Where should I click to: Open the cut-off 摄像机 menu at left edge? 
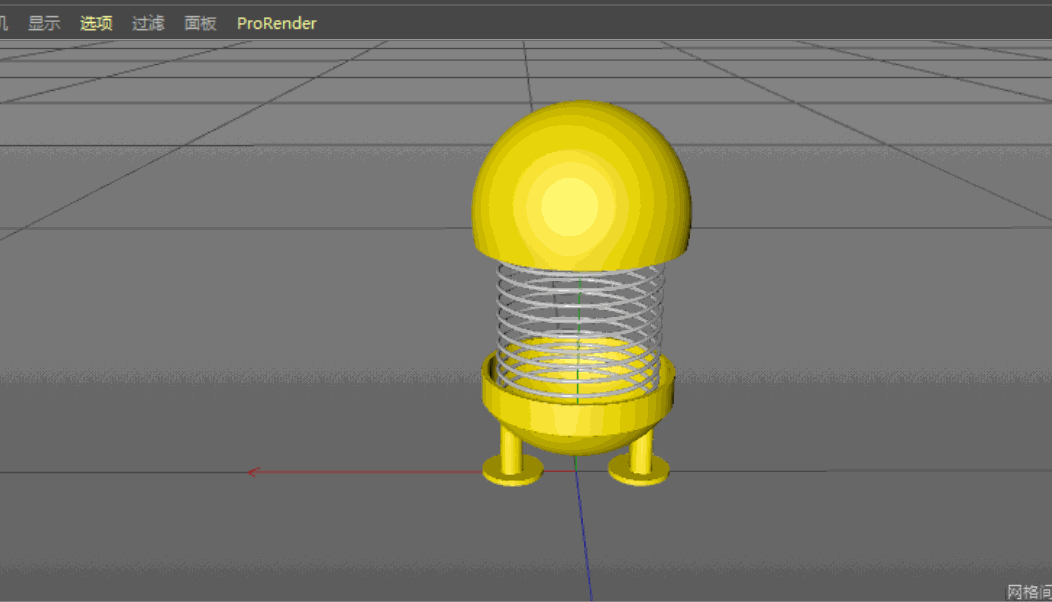[4, 23]
